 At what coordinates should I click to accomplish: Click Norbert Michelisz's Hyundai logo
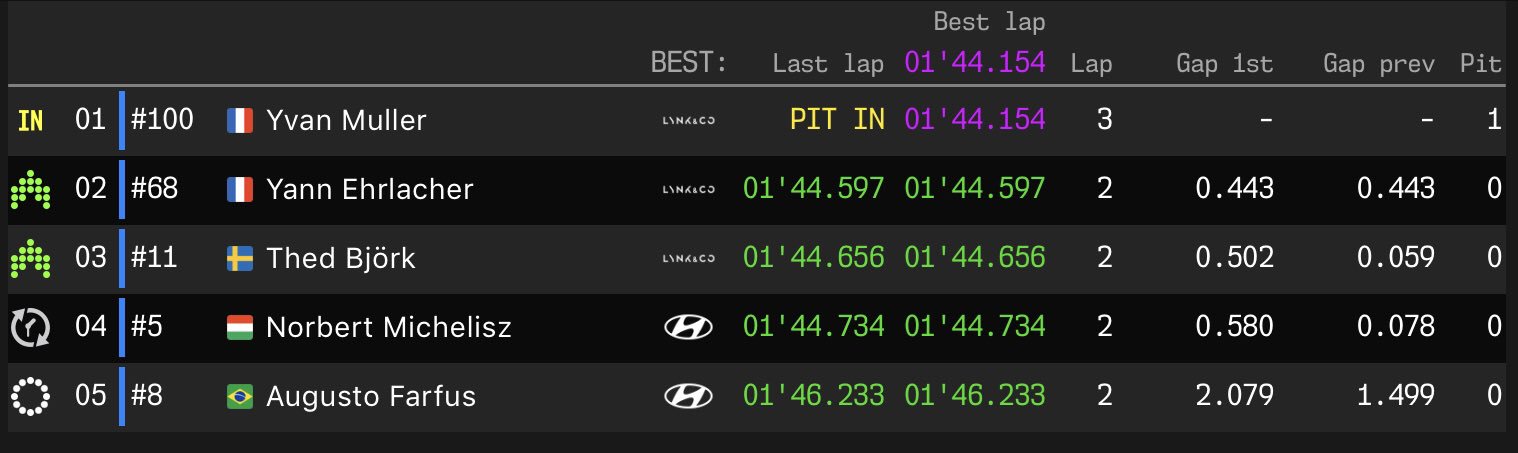pyautogui.click(x=689, y=327)
